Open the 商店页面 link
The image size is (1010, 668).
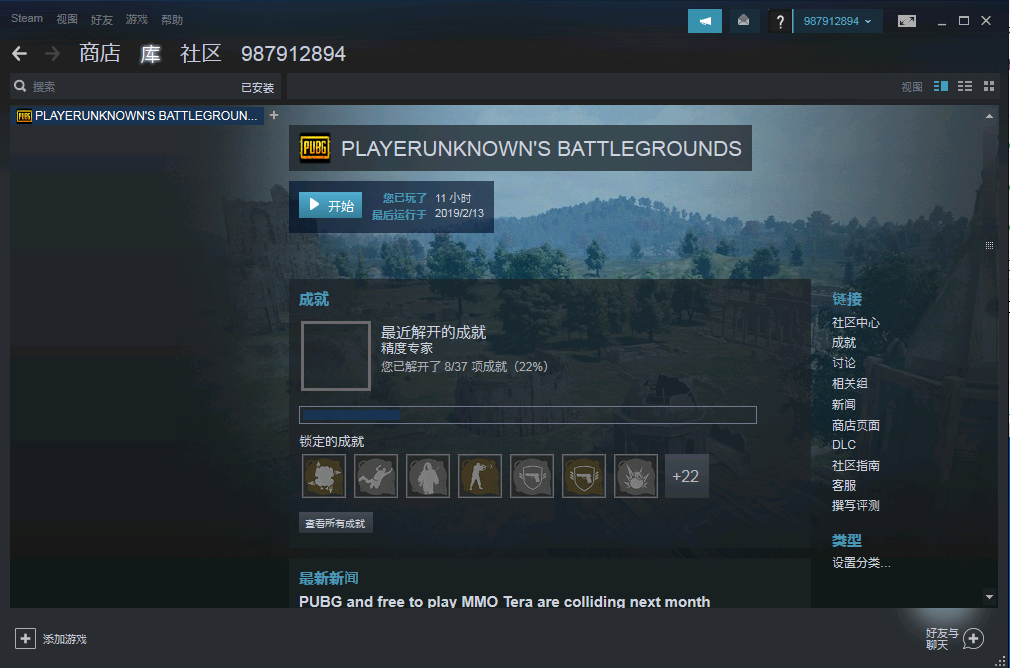tap(855, 425)
